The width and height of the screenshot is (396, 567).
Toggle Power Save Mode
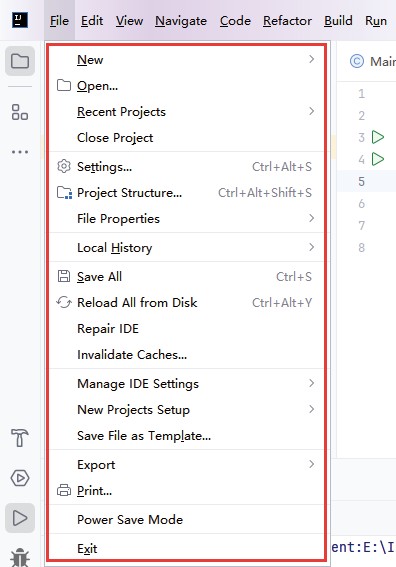tap(186, 520)
